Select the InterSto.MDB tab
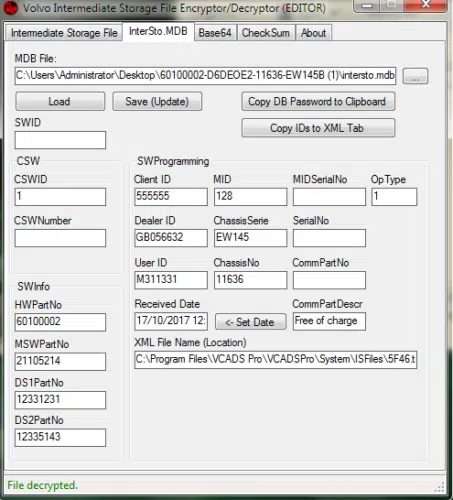Image resolution: width=453 pixels, height=500 pixels. tap(158, 32)
